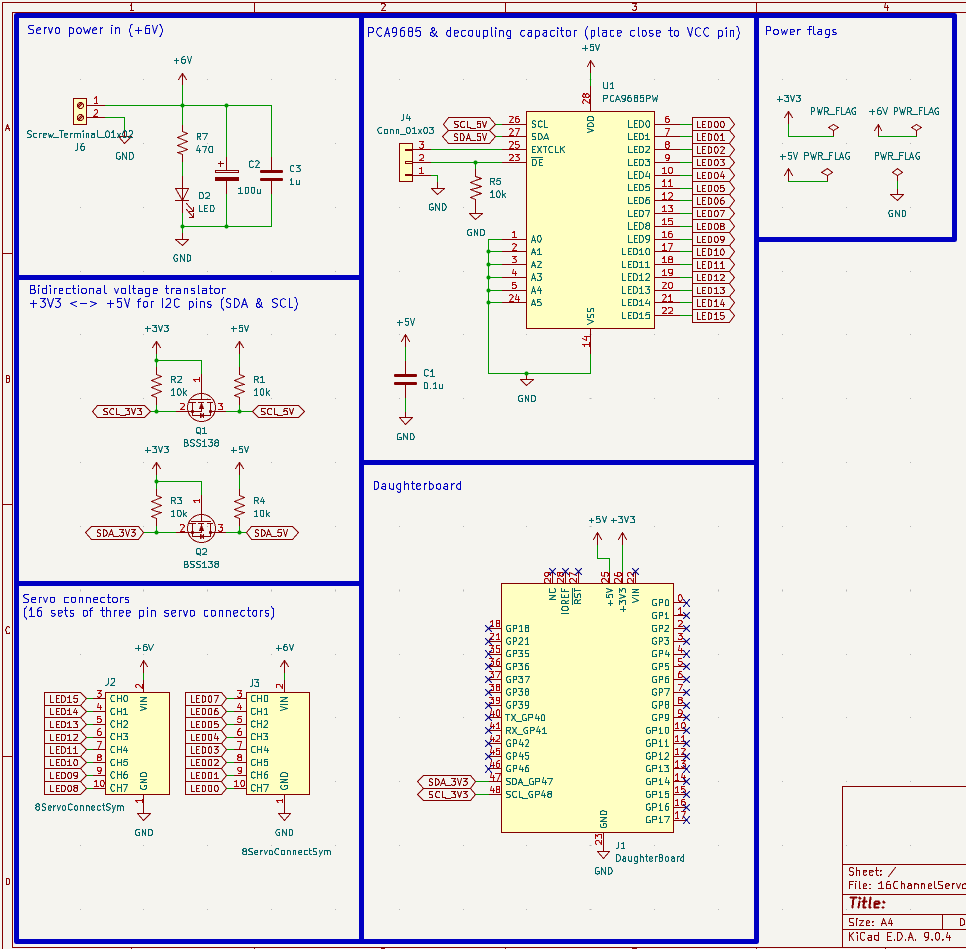Select the Q2 BSS138 MOSFET symbol

[x=201, y=529]
